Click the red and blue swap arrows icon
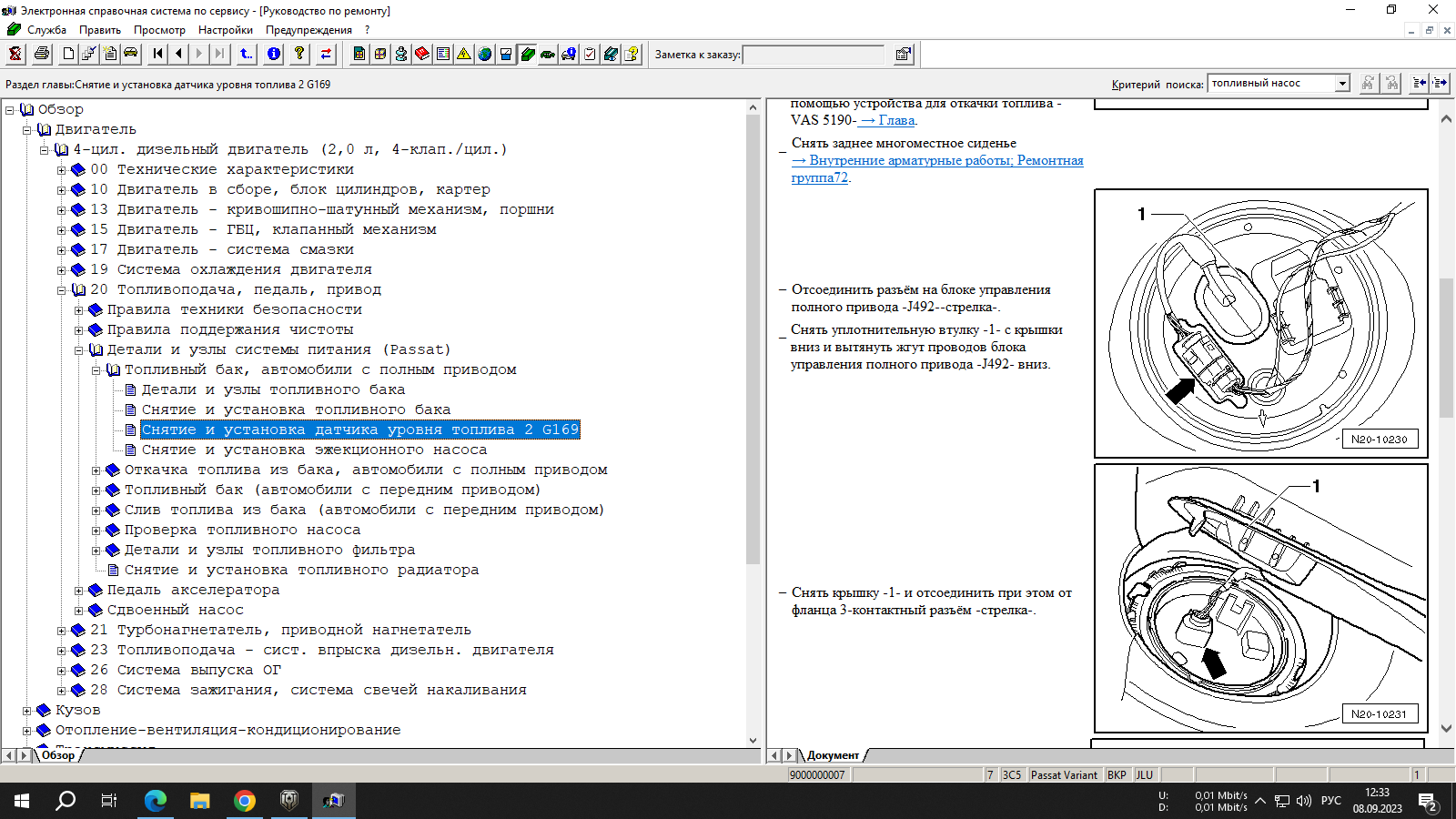Image resolution: width=1456 pixels, height=819 pixels. [x=326, y=54]
